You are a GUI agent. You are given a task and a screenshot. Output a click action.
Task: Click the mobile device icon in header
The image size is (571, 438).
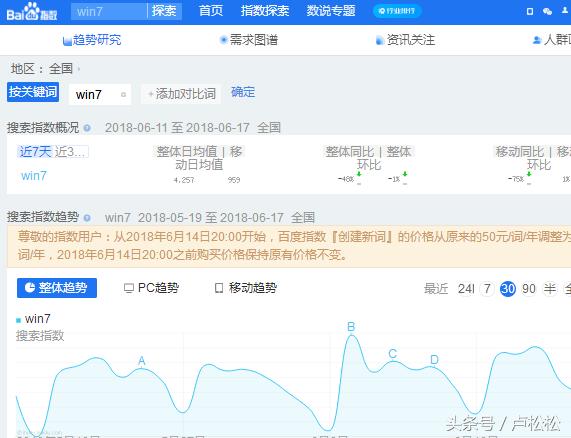point(530,11)
